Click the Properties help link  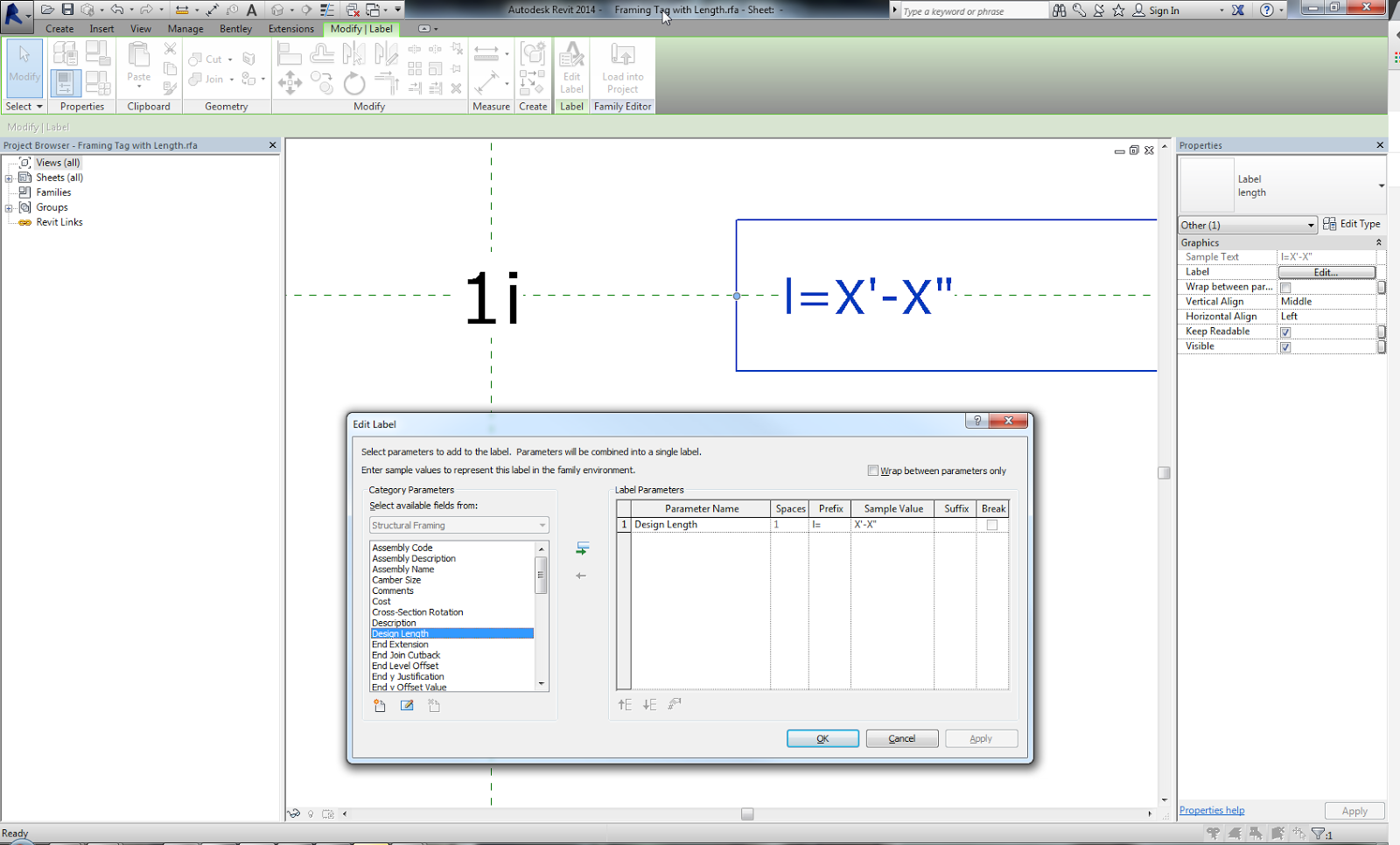pyautogui.click(x=1211, y=809)
